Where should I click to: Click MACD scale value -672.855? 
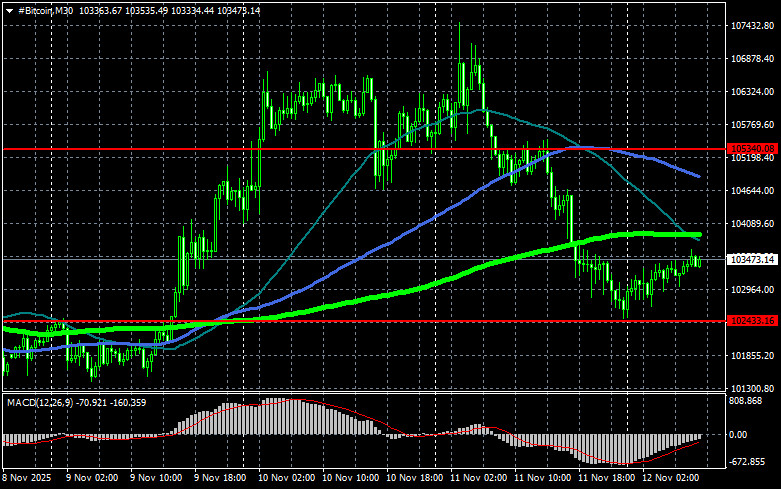pos(747,462)
